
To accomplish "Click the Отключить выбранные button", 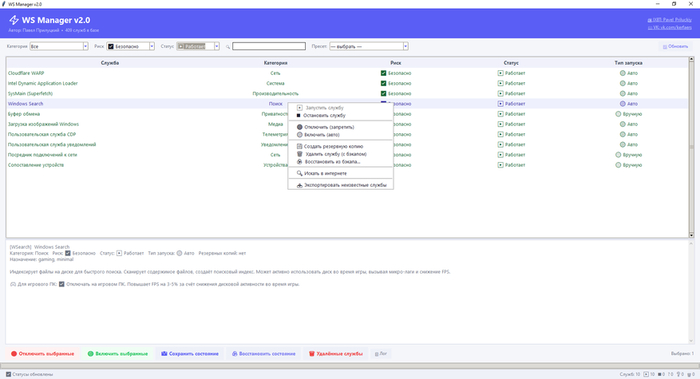I will click(43, 354).
